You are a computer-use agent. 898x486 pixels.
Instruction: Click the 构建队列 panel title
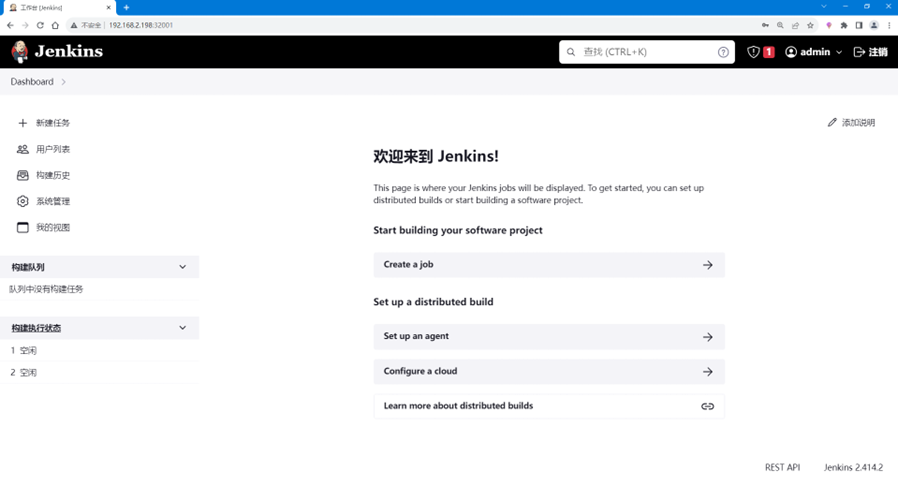tap(28, 267)
